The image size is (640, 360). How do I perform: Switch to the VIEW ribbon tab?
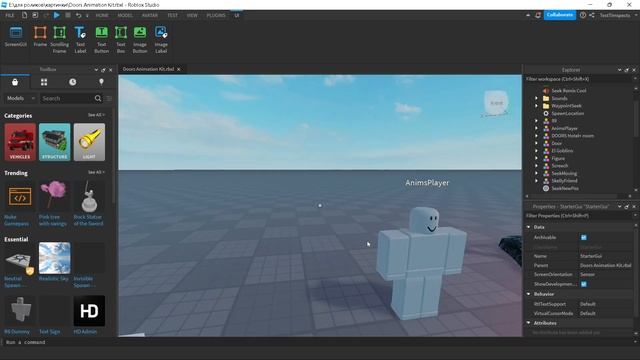[192, 15]
